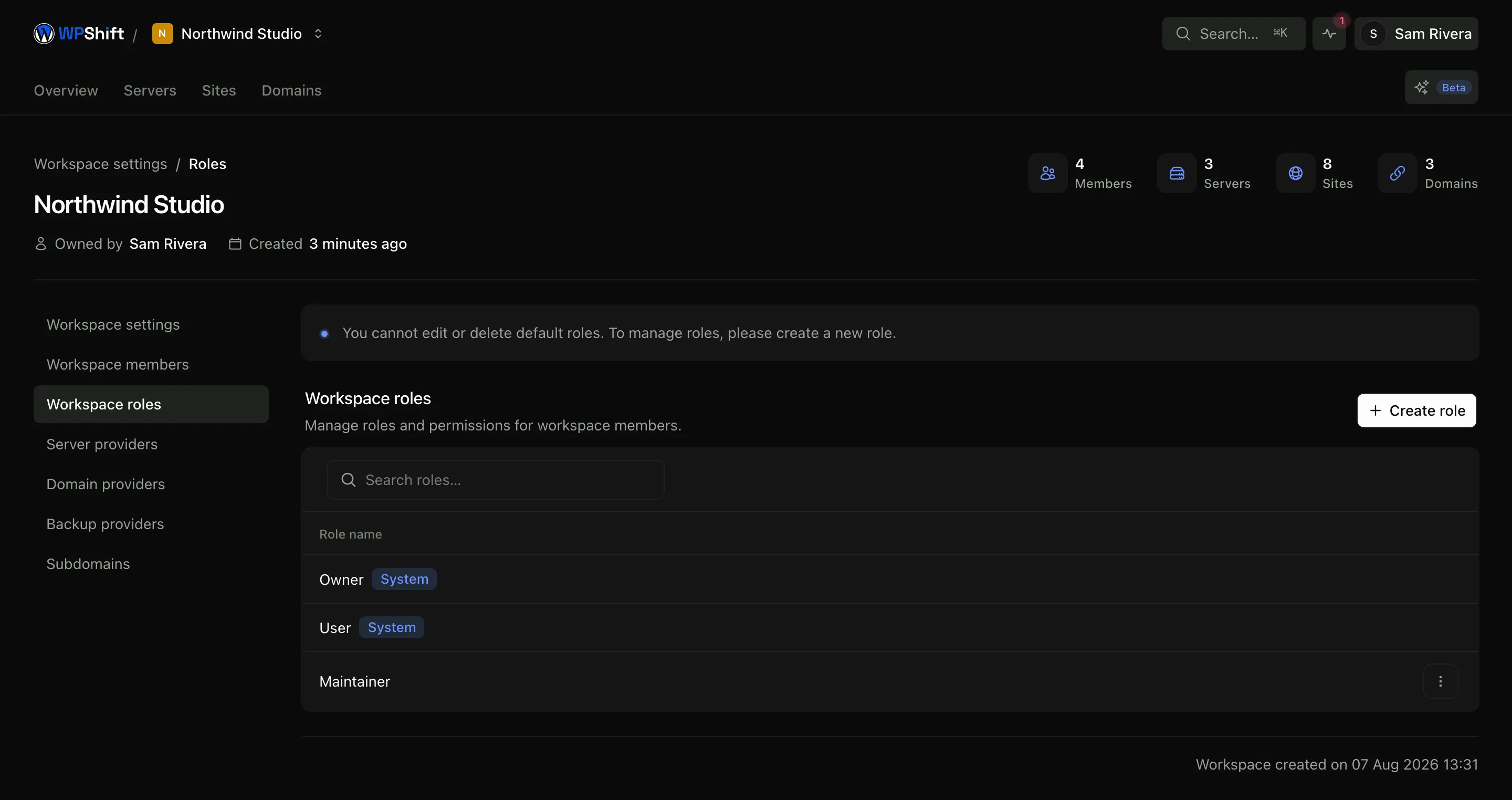Click the calendar icon beside Created
The image size is (1512, 800).
pyautogui.click(x=235, y=244)
